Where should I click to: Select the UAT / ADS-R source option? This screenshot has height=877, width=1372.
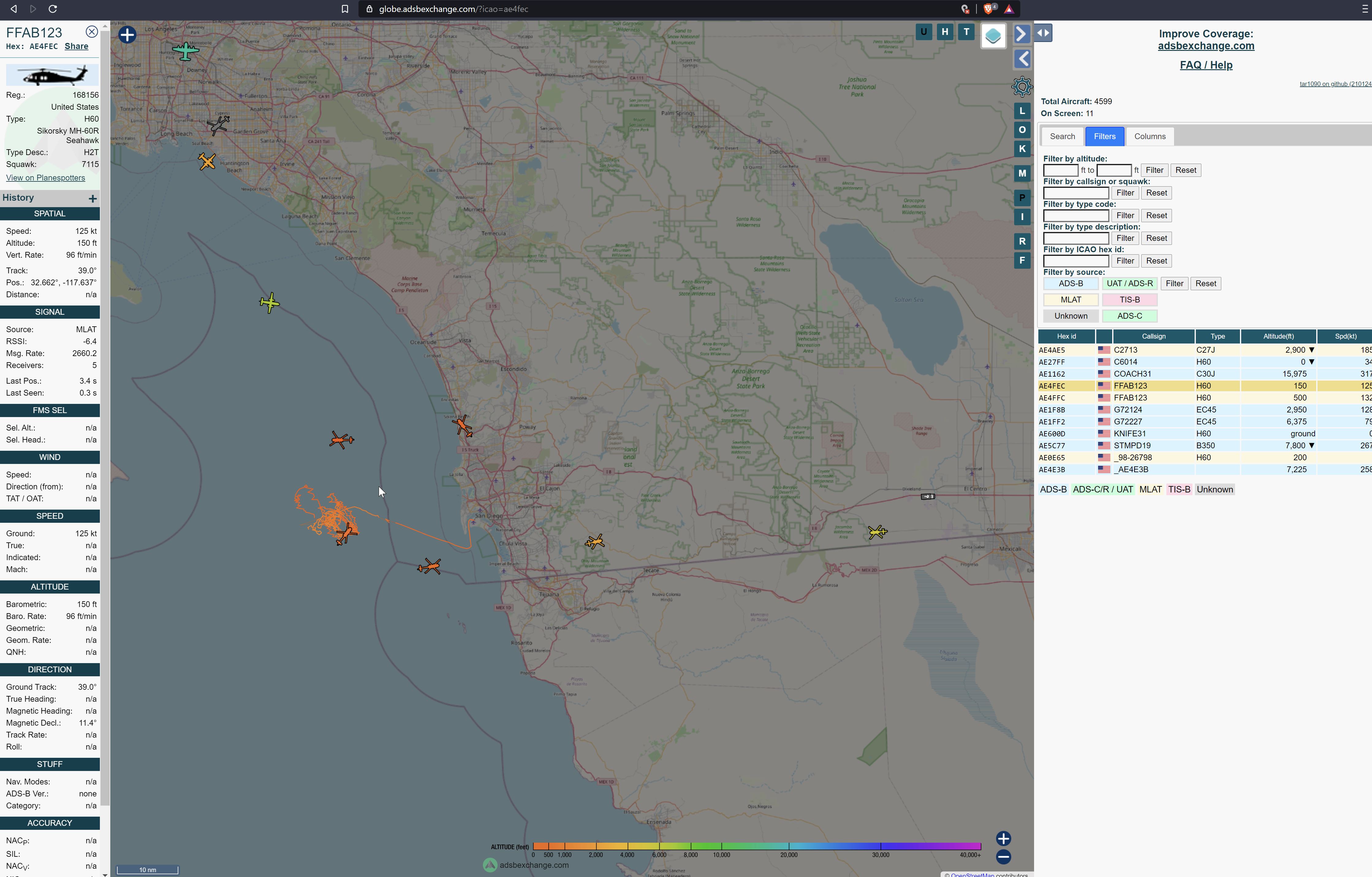[1129, 284]
